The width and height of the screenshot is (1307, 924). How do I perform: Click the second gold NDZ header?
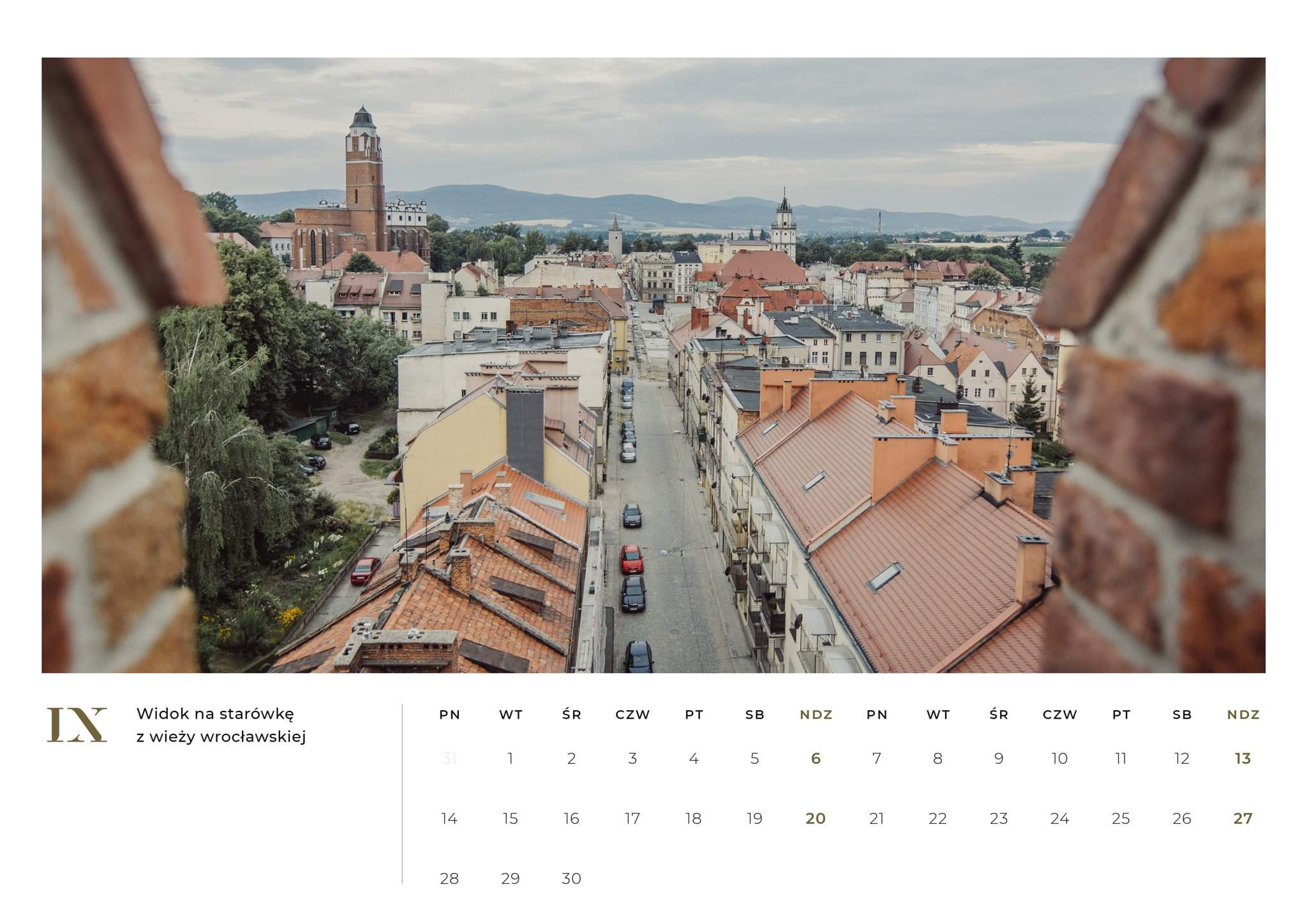pyautogui.click(x=1243, y=715)
